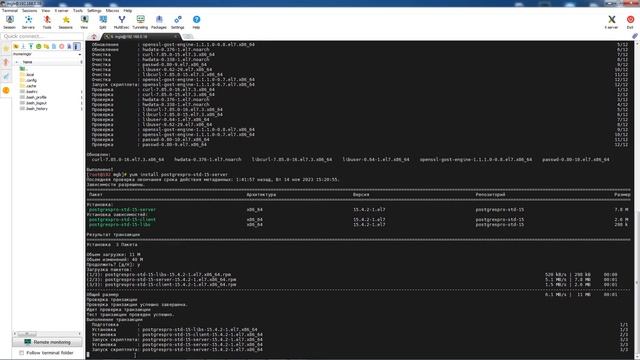Select the .bash_logout file
Viewport: 640px width, 360px height.
pos(33,103)
